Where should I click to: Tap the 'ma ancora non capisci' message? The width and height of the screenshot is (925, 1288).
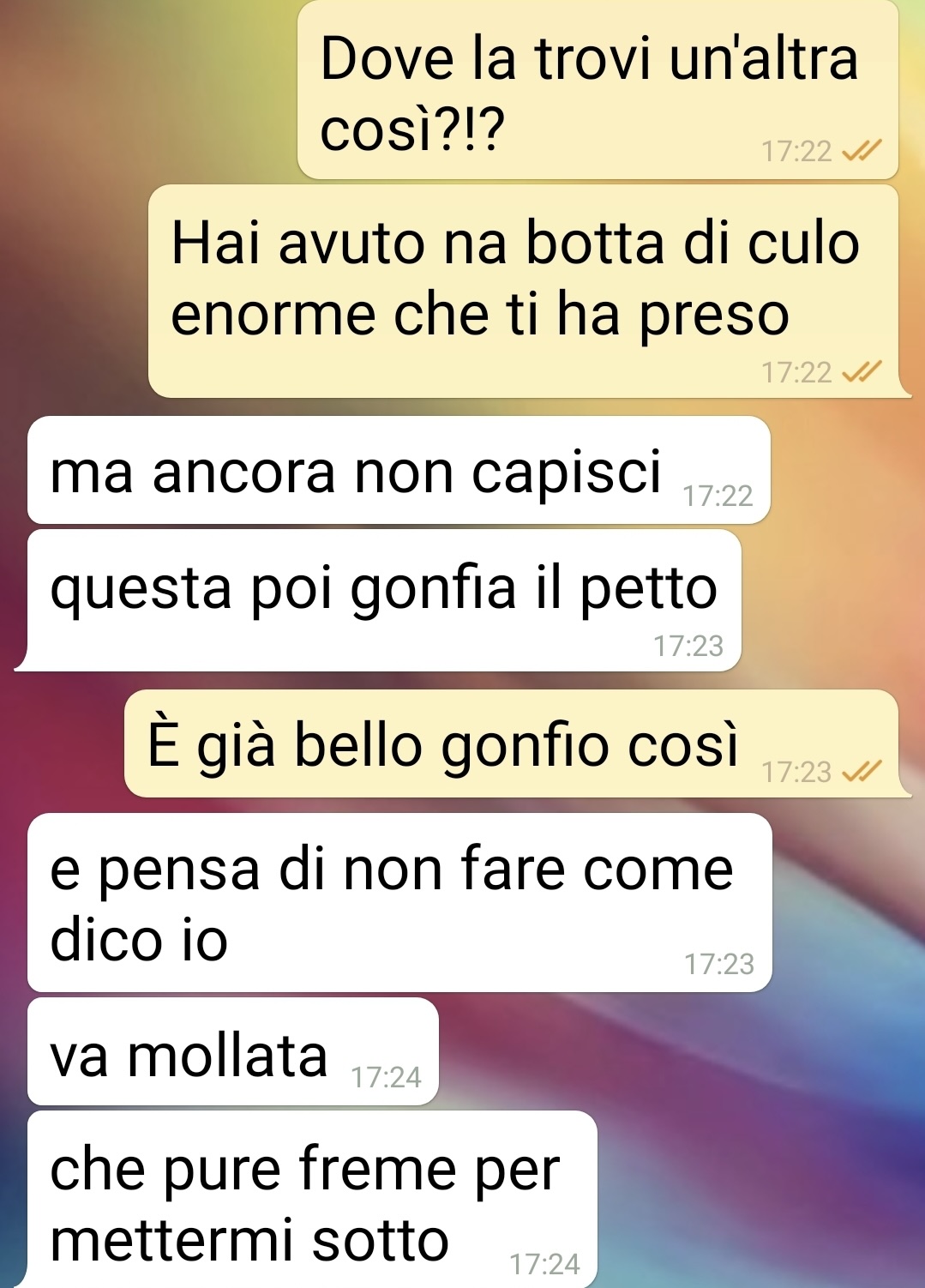[399, 470]
